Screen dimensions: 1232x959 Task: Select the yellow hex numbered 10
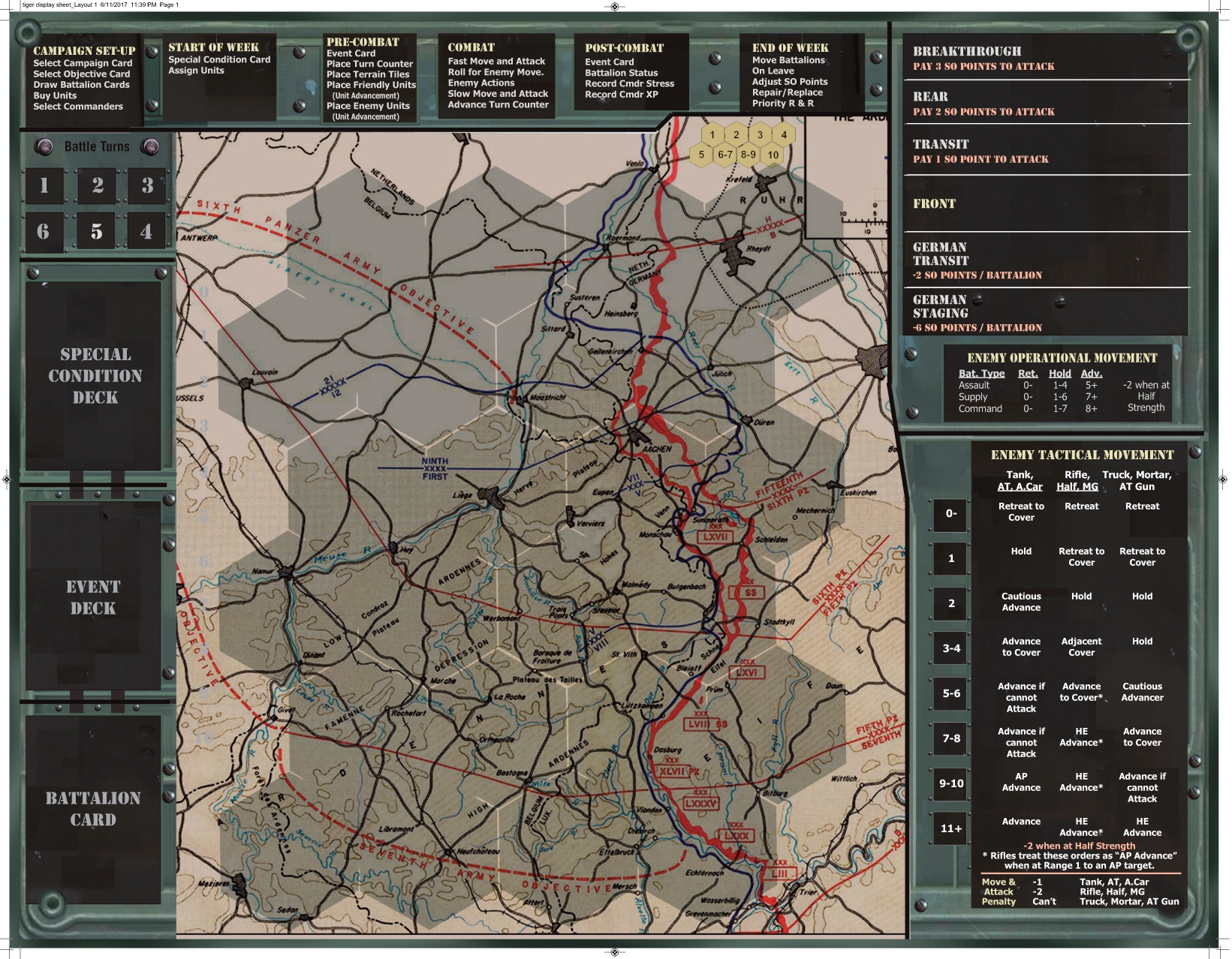[x=773, y=155]
